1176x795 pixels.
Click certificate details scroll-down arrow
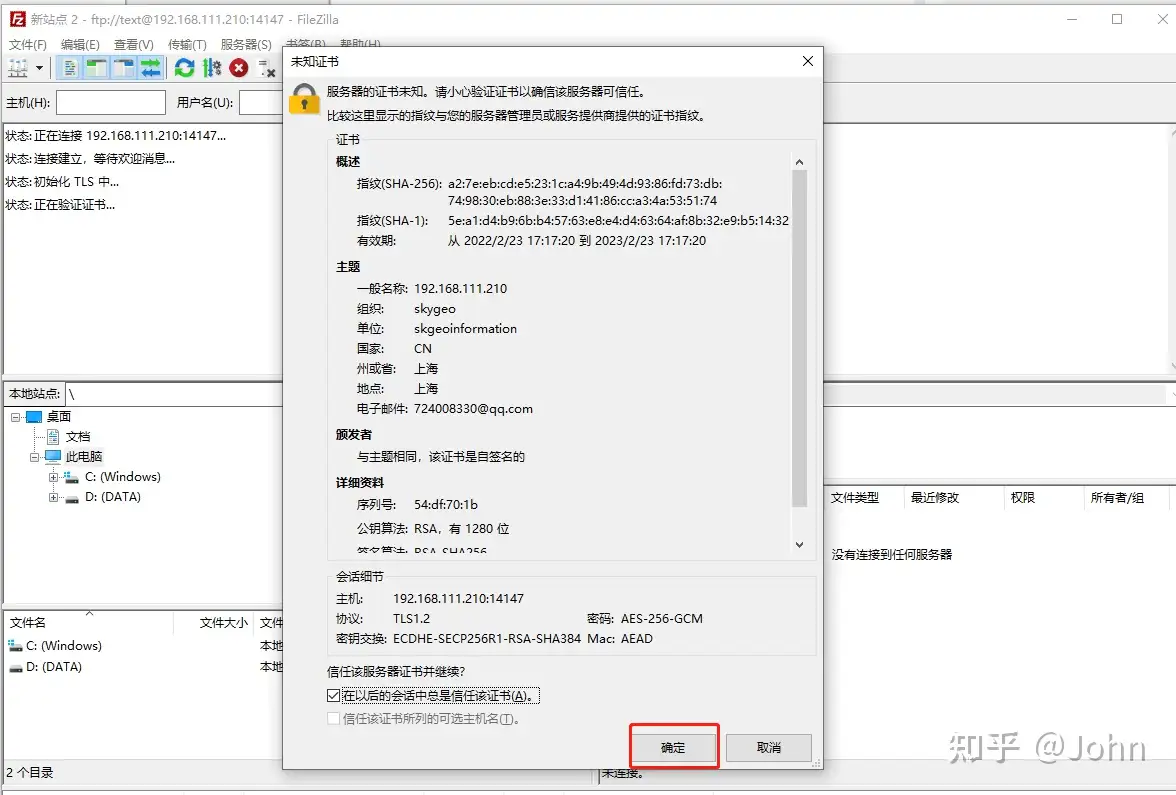pyautogui.click(x=800, y=545)
